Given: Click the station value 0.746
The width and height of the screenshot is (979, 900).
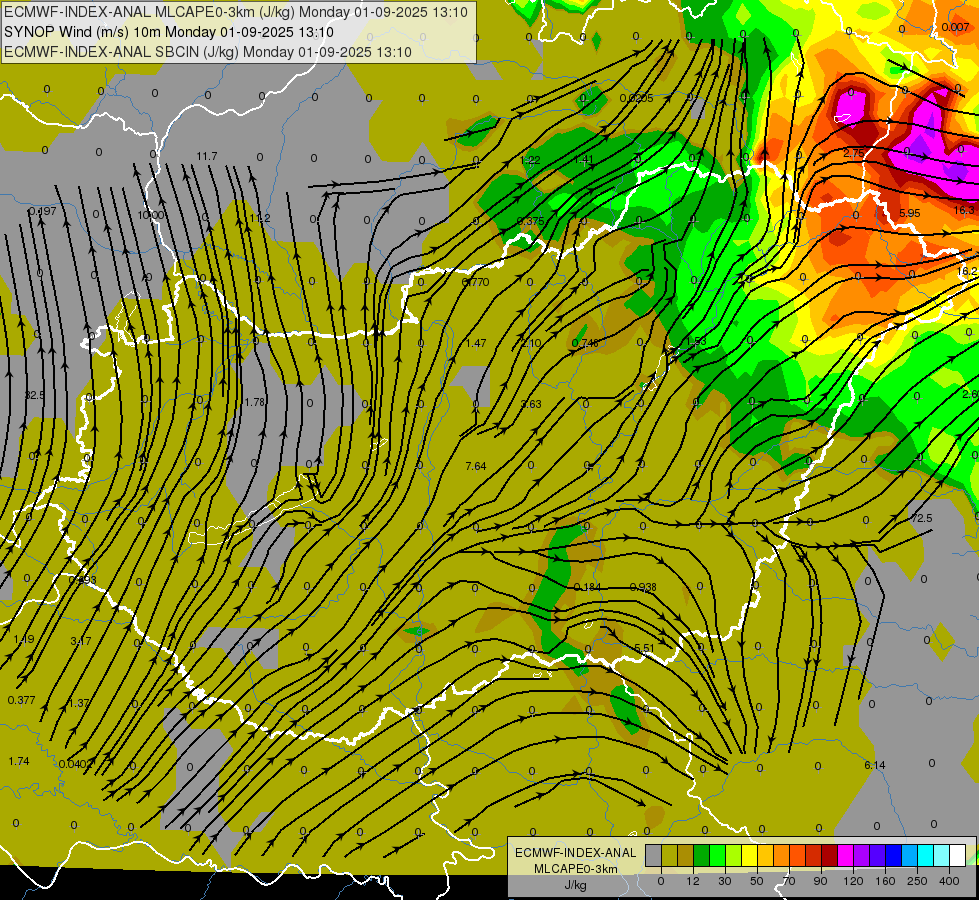Looking at the screenshot, I should click(x=585, y=343).
